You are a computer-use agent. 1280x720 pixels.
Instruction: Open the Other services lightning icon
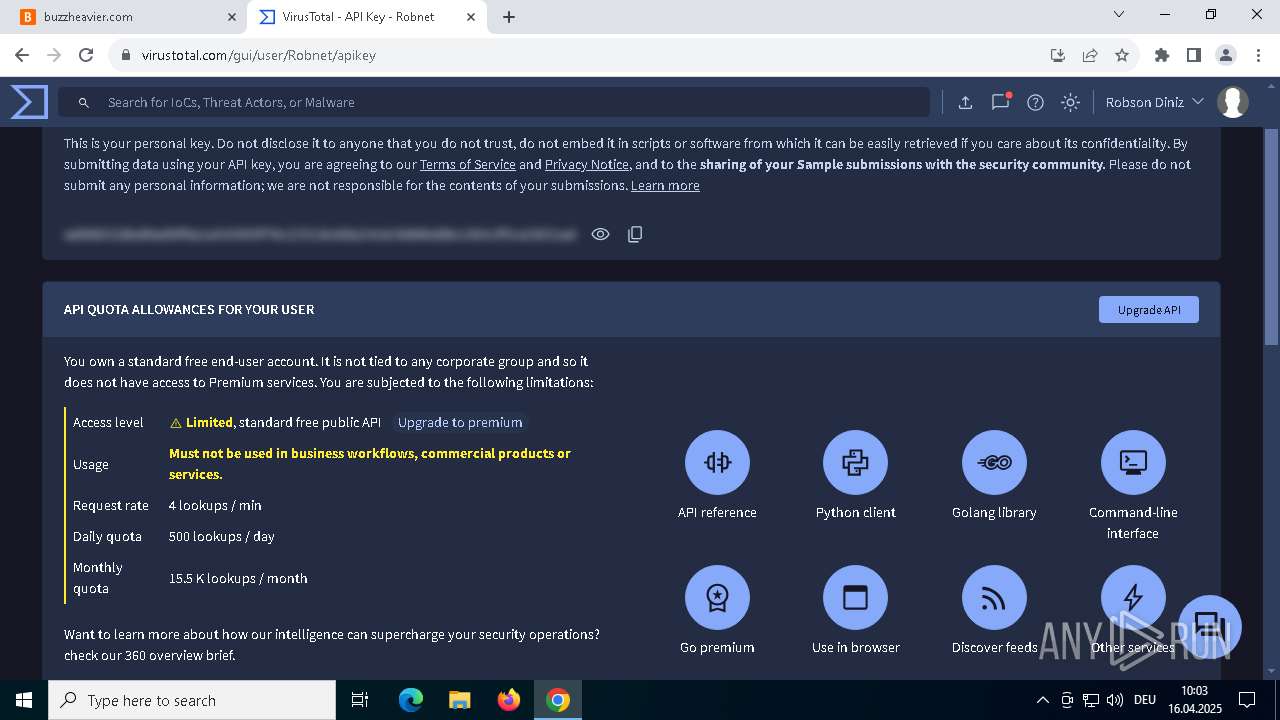1133,597
